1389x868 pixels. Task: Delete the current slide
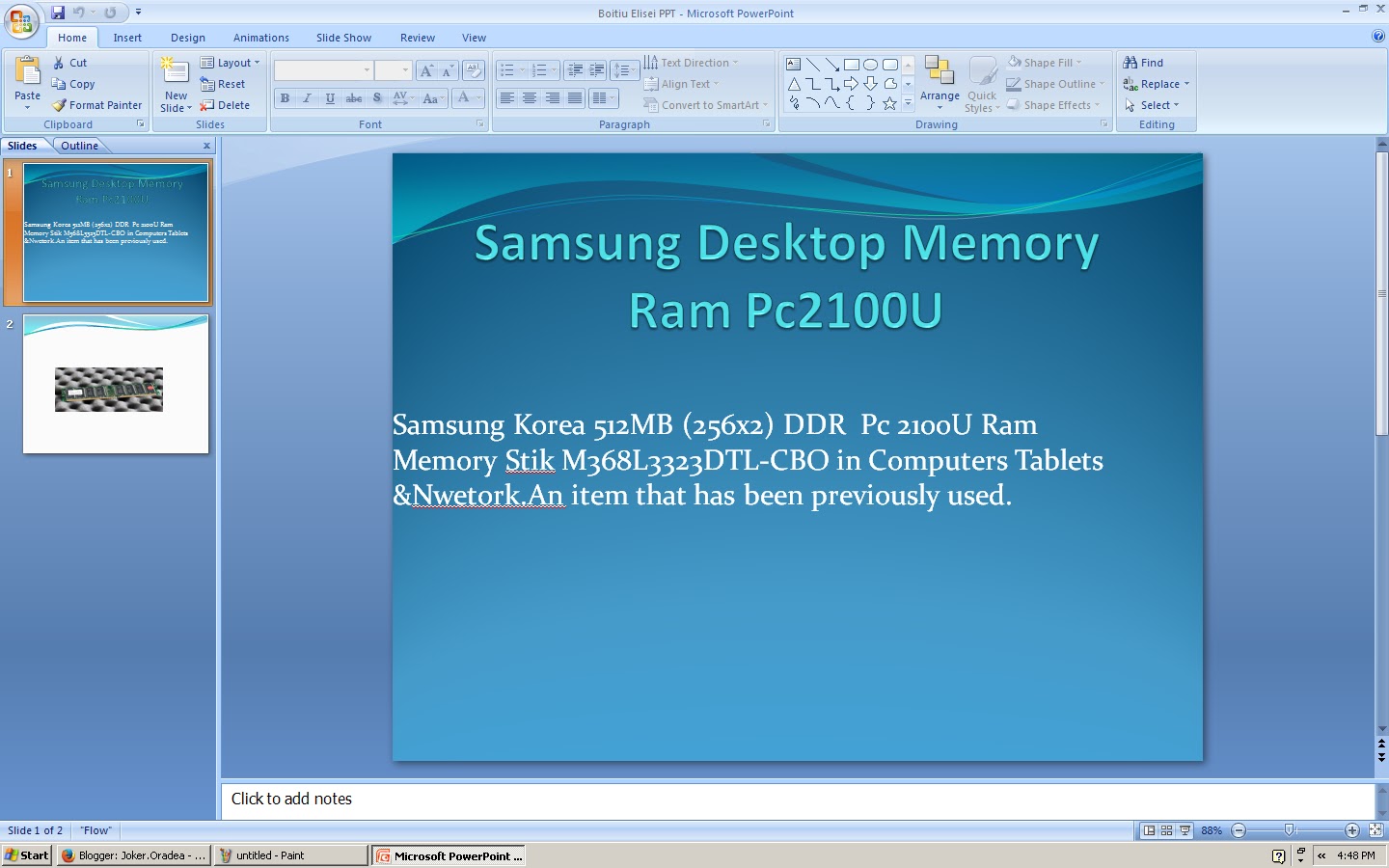[225, 105]
